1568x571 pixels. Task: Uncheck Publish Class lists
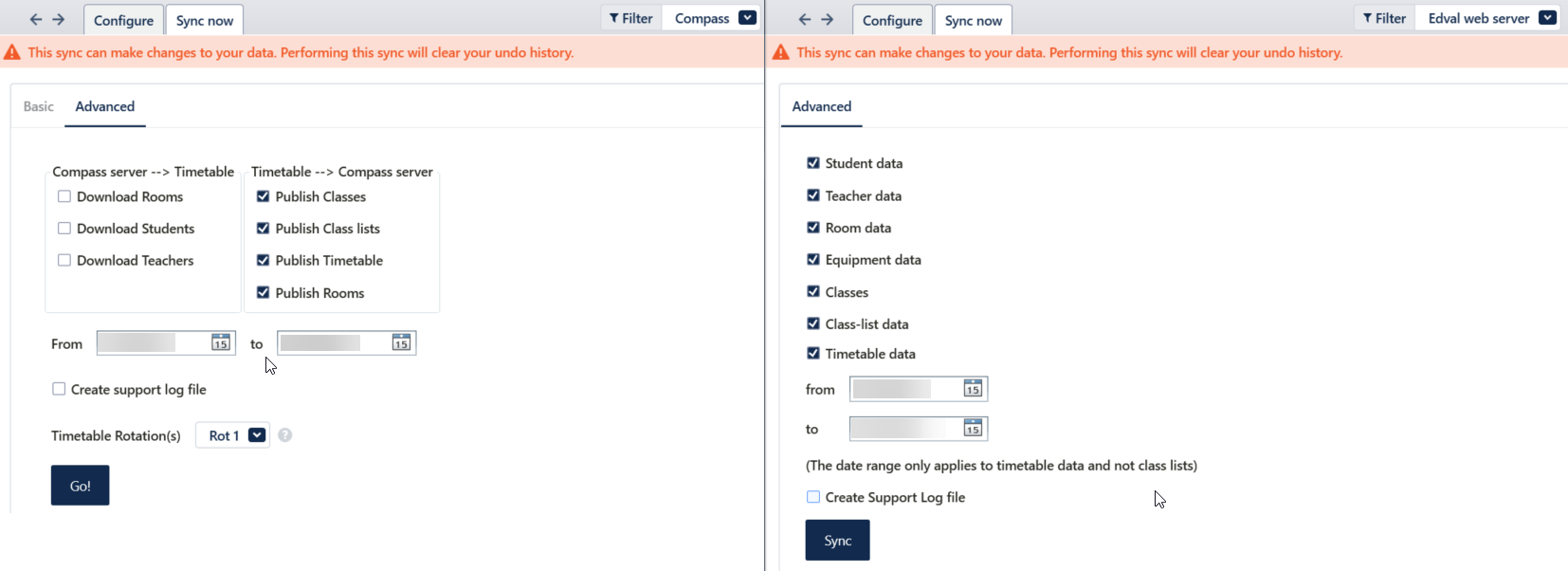pyautogui.click(x=264, y=228)
